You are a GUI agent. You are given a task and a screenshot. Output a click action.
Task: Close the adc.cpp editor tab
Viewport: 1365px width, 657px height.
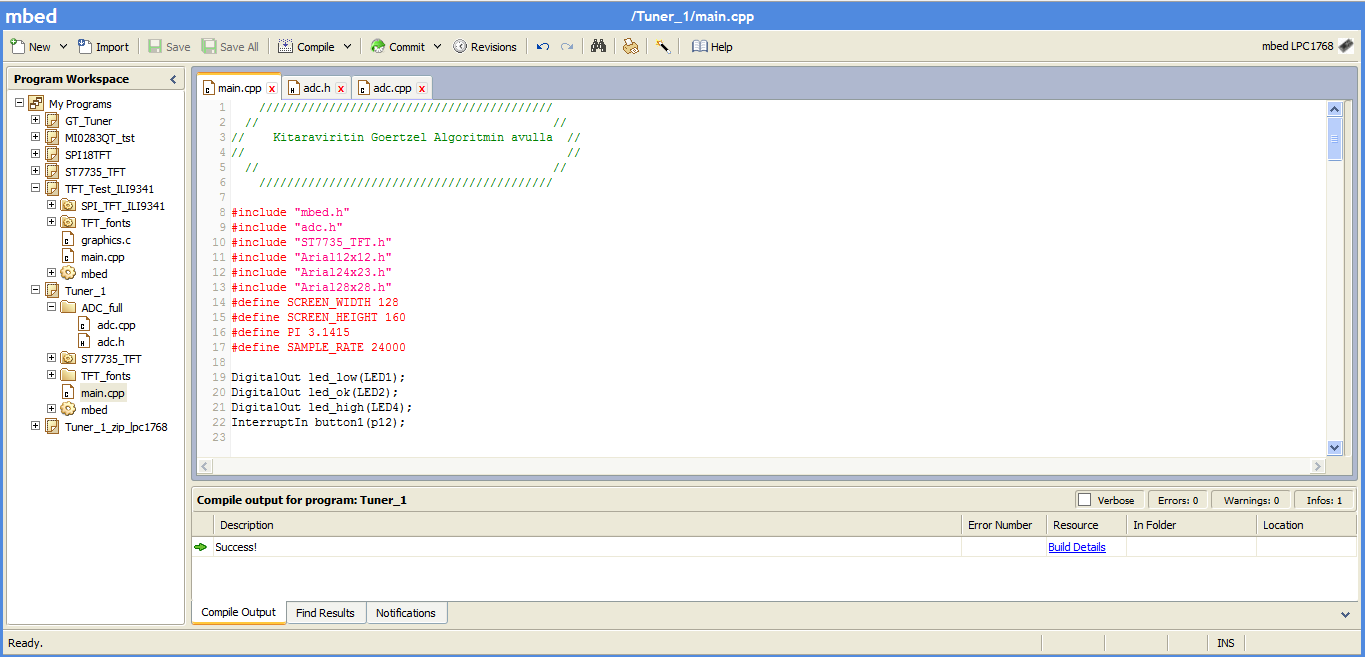point(421,88)
